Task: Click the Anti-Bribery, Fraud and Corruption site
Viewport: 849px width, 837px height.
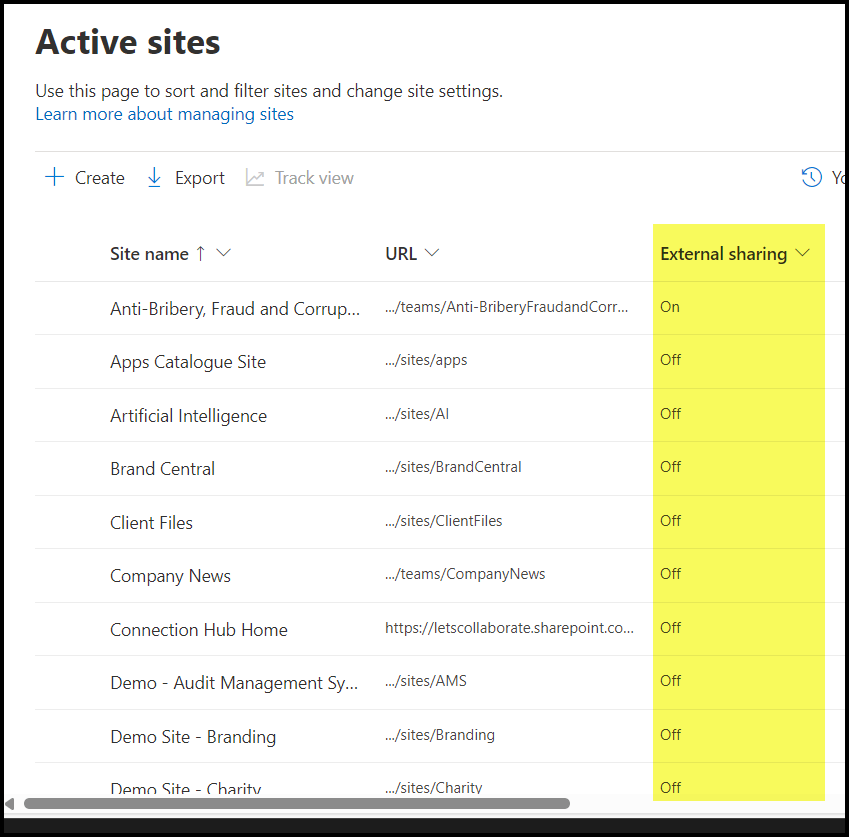Action: coord(234,309)
